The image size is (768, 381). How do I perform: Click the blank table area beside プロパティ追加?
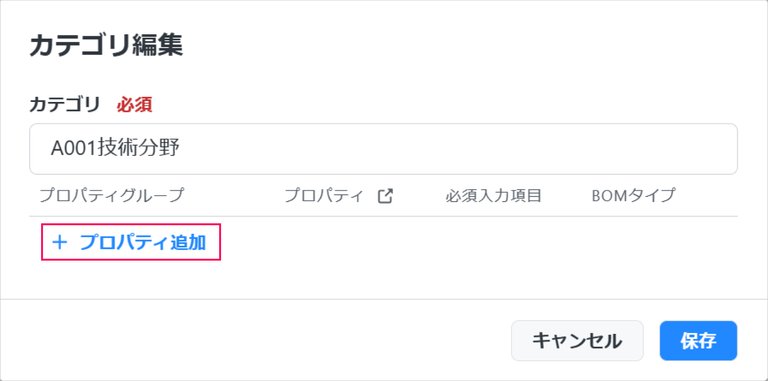480,242
